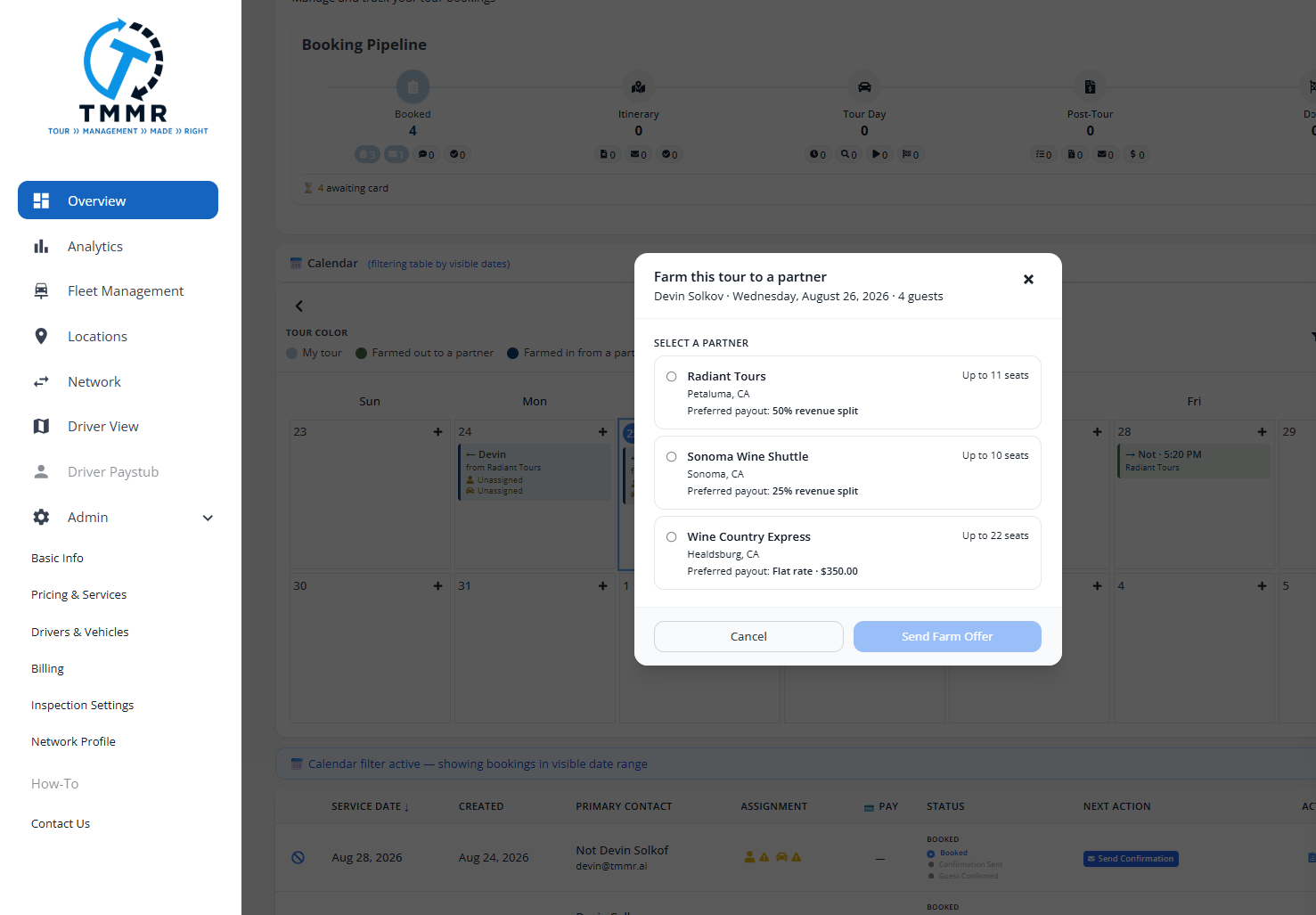
Task: Click the Booked pipeline stage icon
Action: tap(413, 87)
